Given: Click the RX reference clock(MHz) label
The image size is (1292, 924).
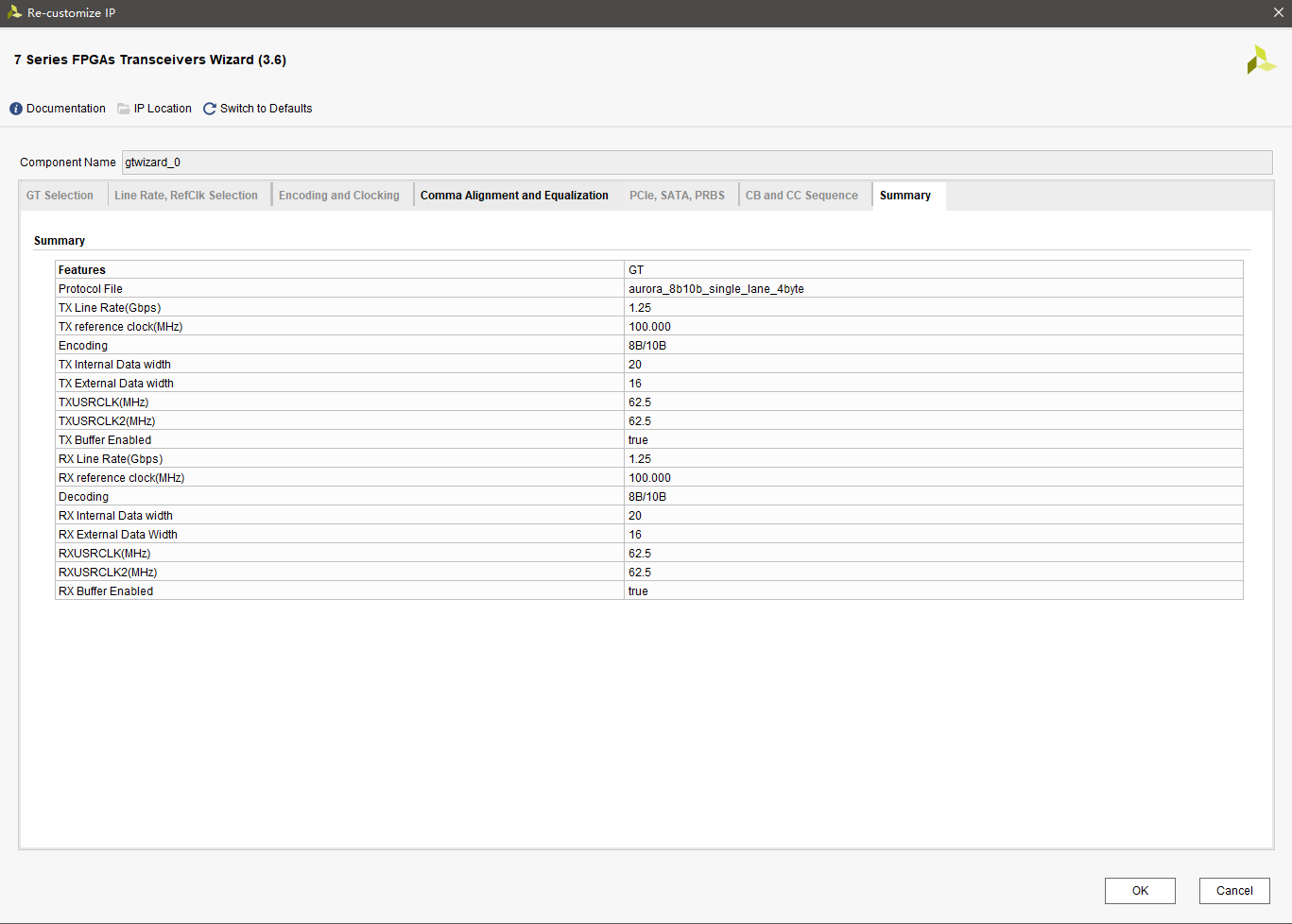Looking at the screenshot, I should click(x=122, y=478).
